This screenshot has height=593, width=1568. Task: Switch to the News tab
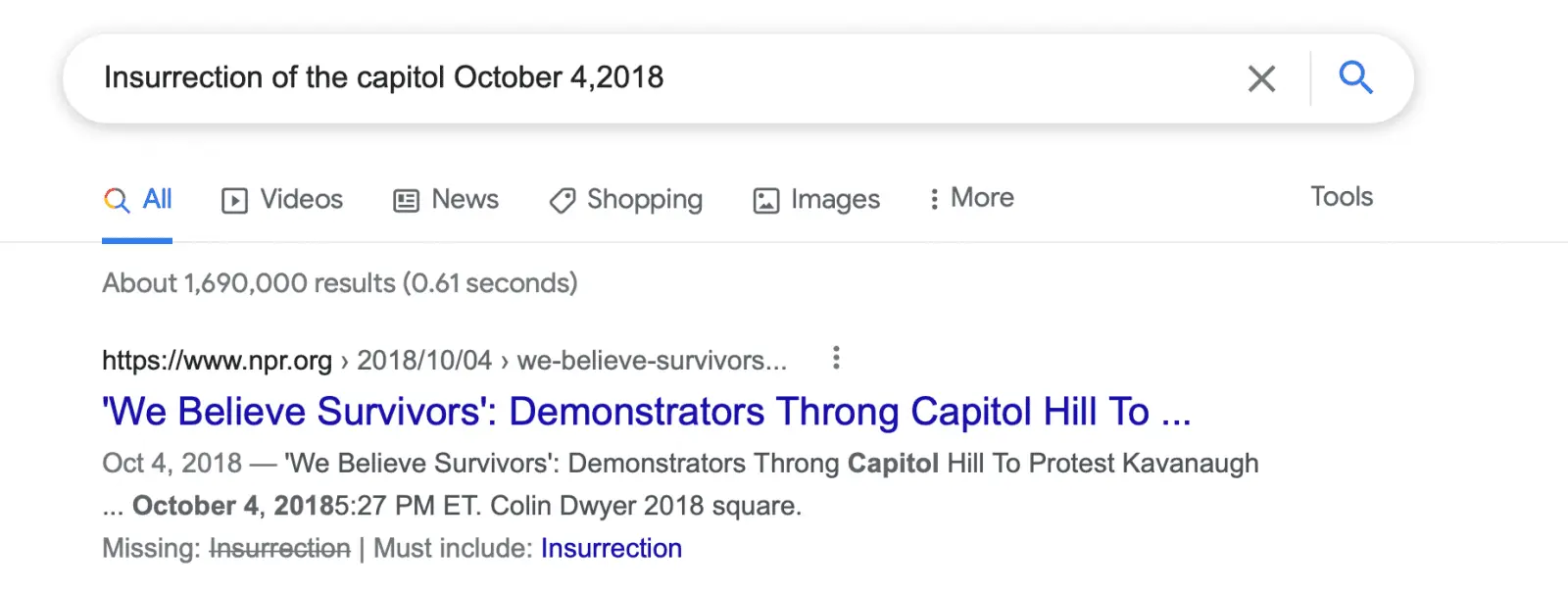(465, 199)
